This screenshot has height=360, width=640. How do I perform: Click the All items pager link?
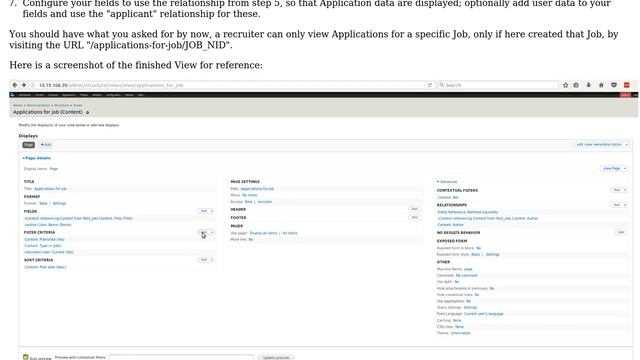click(x=290, y=233)
